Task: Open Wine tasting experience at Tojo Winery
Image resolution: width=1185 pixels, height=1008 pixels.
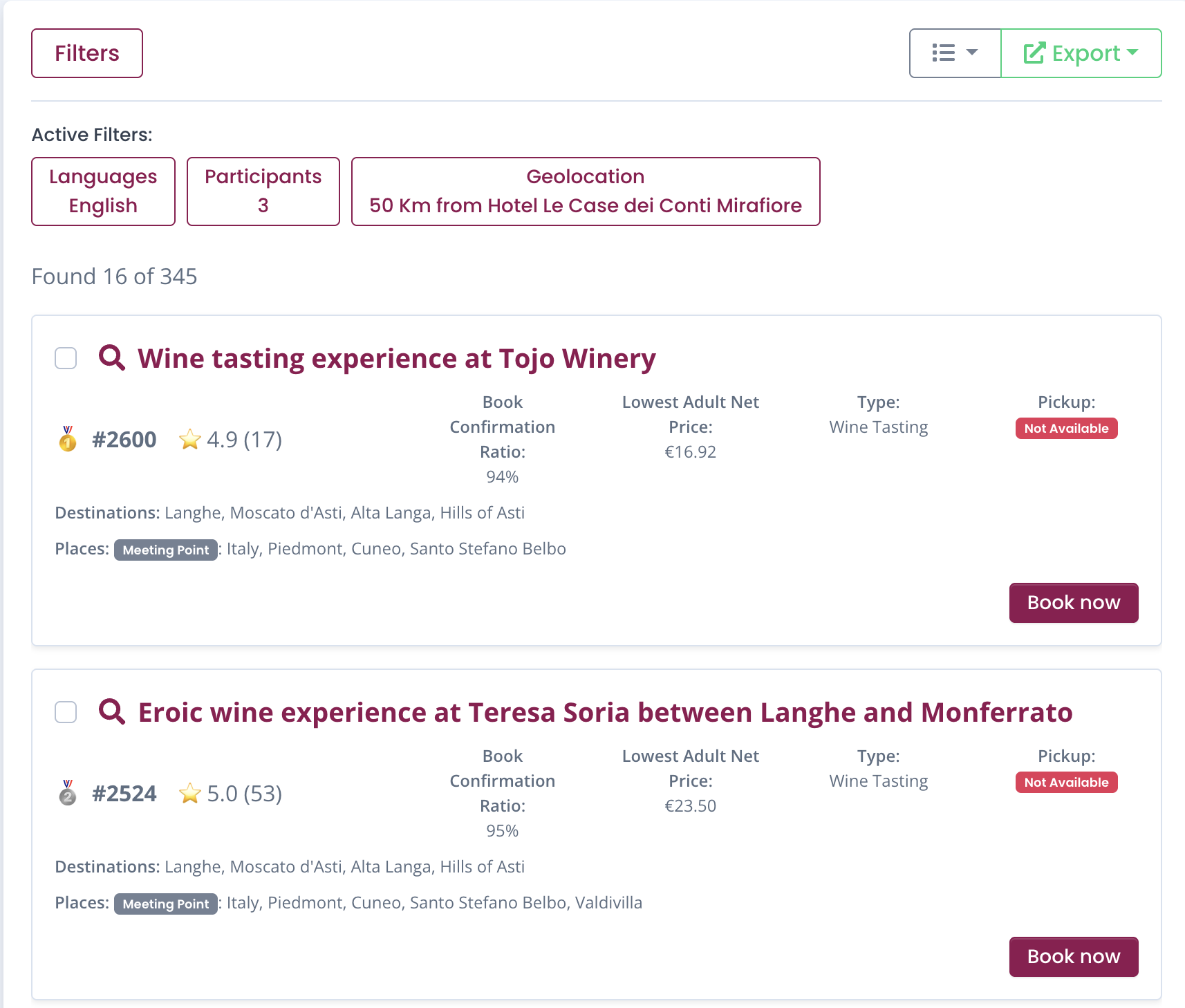Action: coord(396,359)
